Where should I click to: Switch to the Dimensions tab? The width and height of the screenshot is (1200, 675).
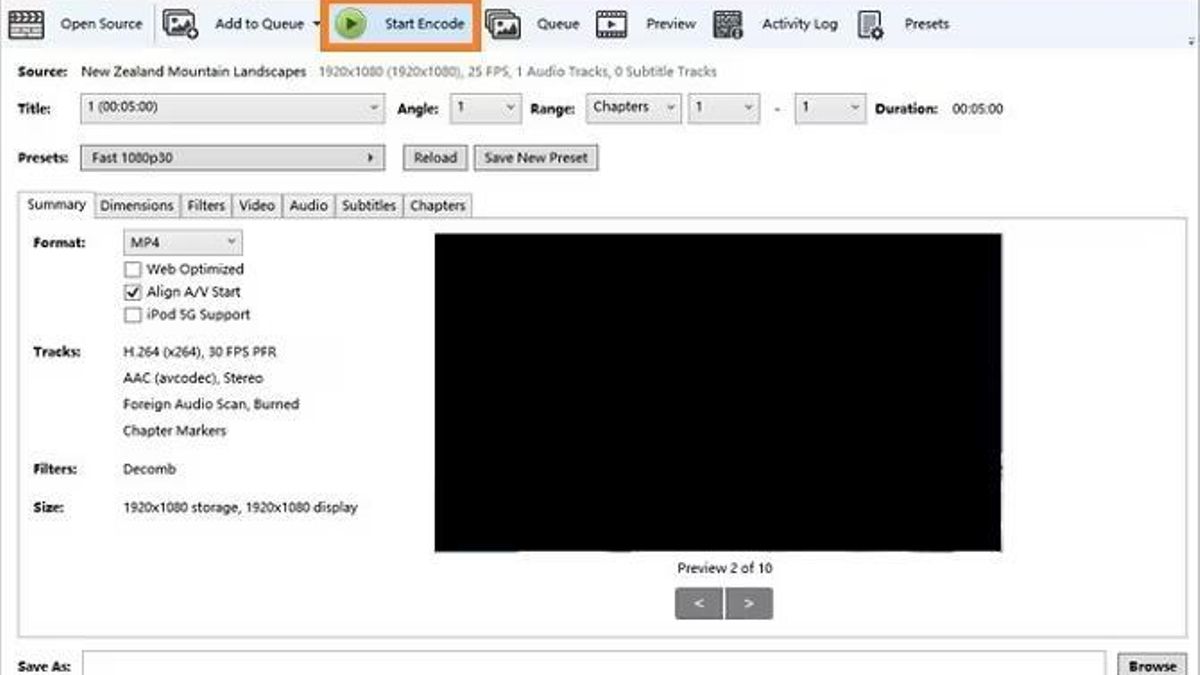[137, 205]
